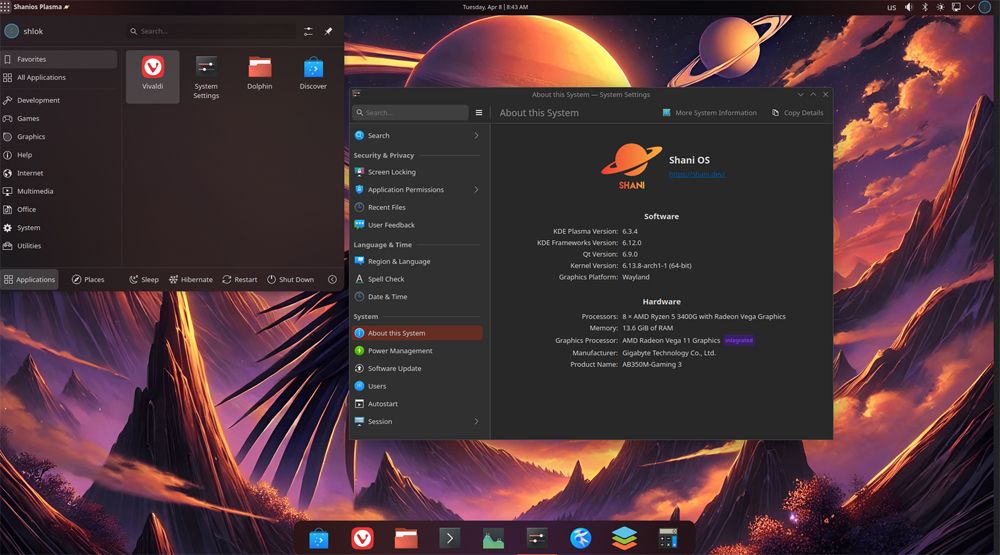
Task: Click Bluetooth icon in system tray
Action: pos(924,7)
